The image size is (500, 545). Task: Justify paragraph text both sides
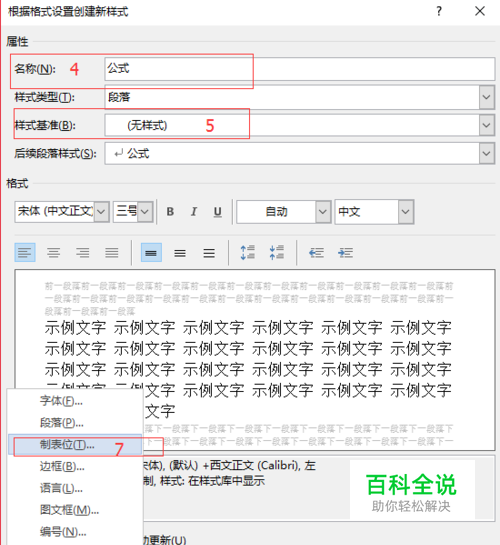pos(112,252)
